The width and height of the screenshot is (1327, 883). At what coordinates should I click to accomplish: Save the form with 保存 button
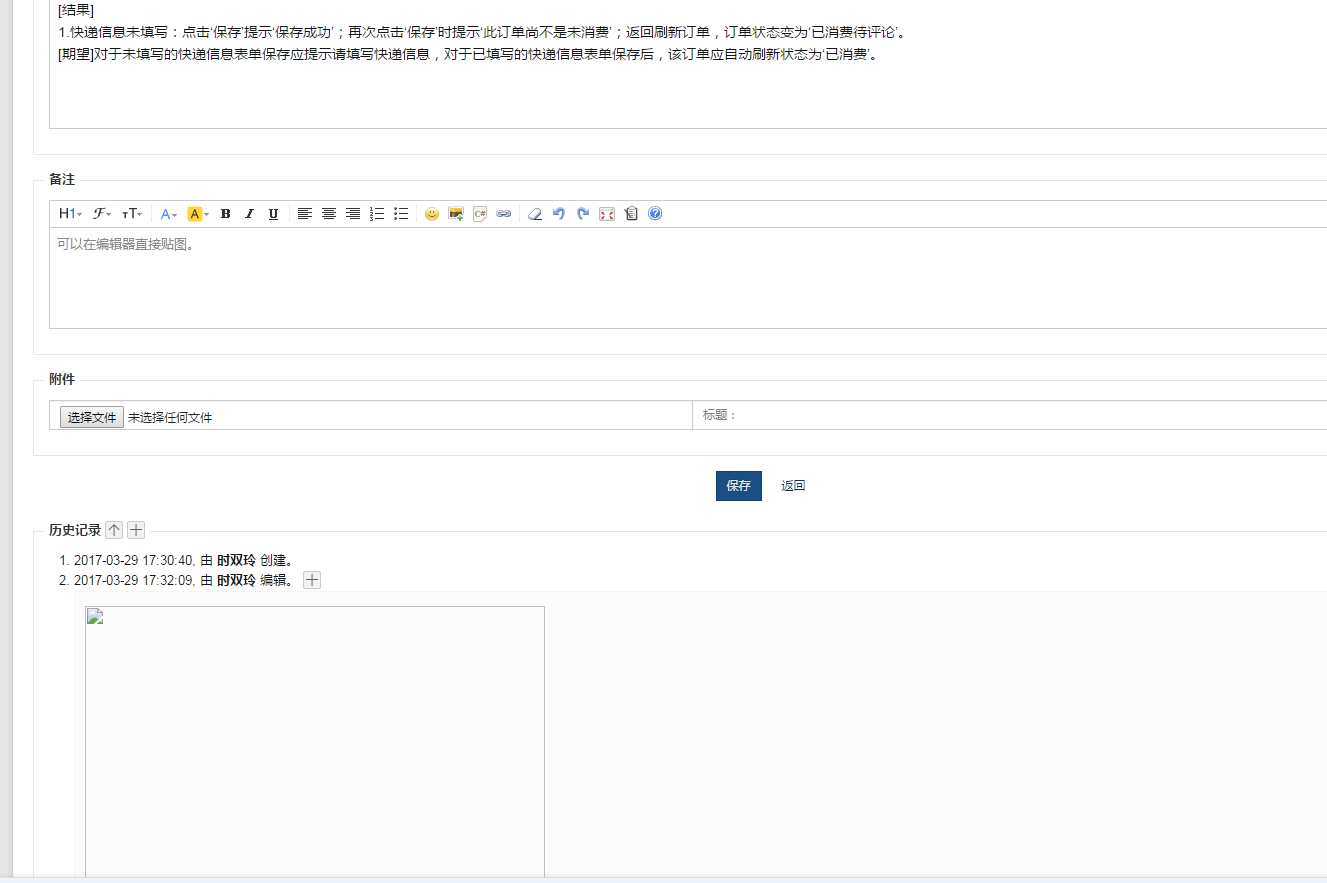pyautogui.click(x=739, y=486)
